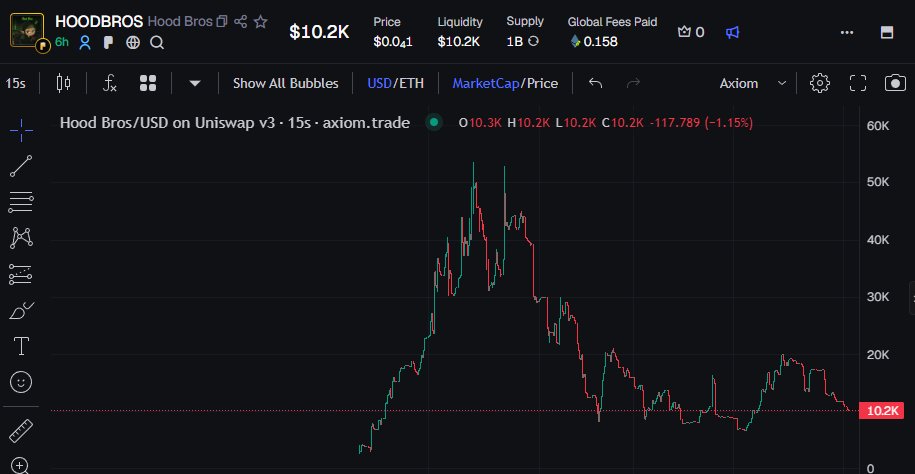Image resolution: width=915 pixels, height=474 pixels.
Task: Click the red 10.2K current price label
Action: click(x=882, y=410)
